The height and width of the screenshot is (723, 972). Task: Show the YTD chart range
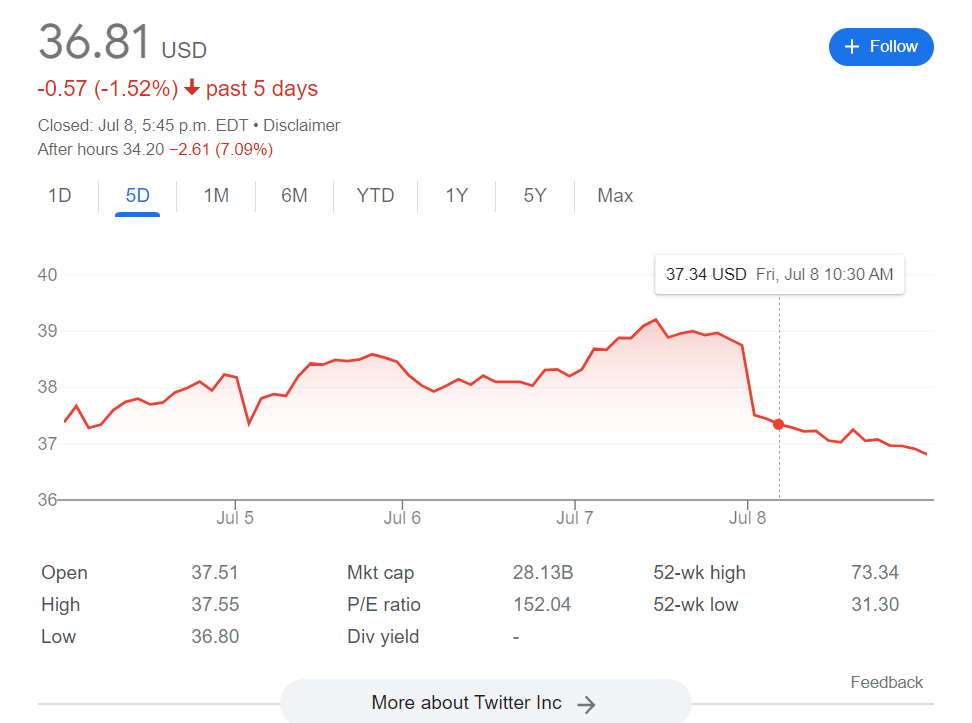coord(375,196)
